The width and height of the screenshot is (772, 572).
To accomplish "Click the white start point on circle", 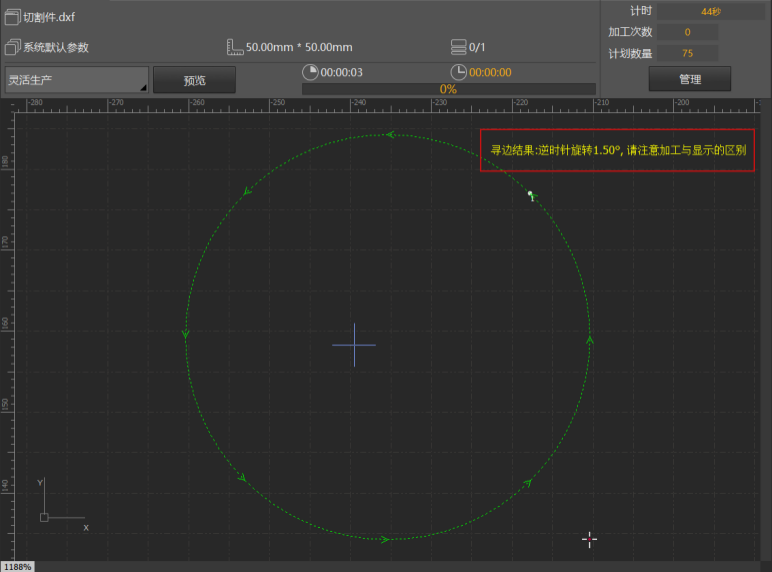I will click(530, 194).
